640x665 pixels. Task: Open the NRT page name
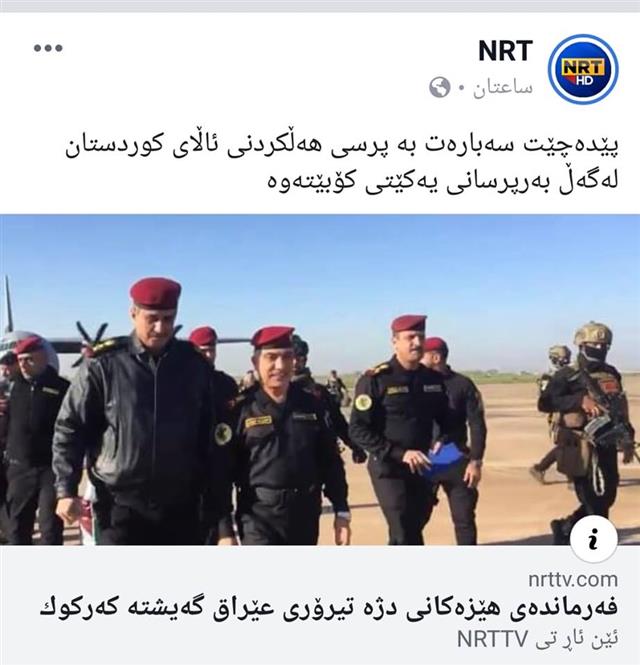(505, 51)
